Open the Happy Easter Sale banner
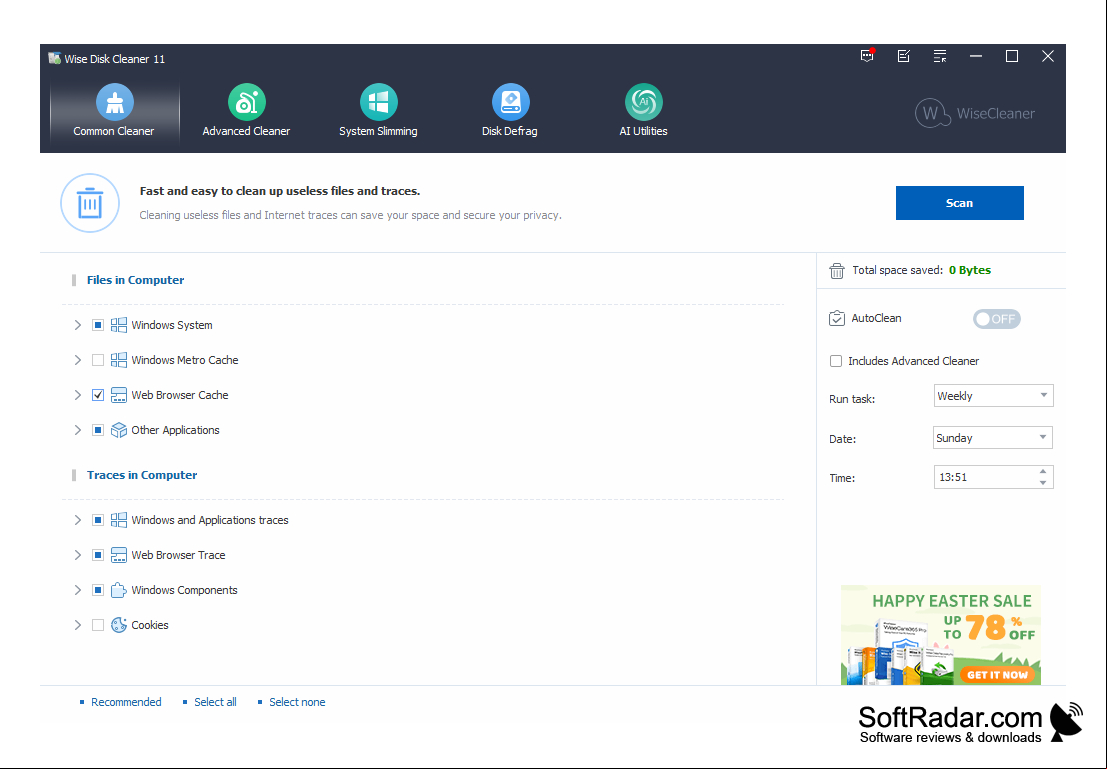The width and height of the screenshot is (1107, 769). click(x=941, y=635)
